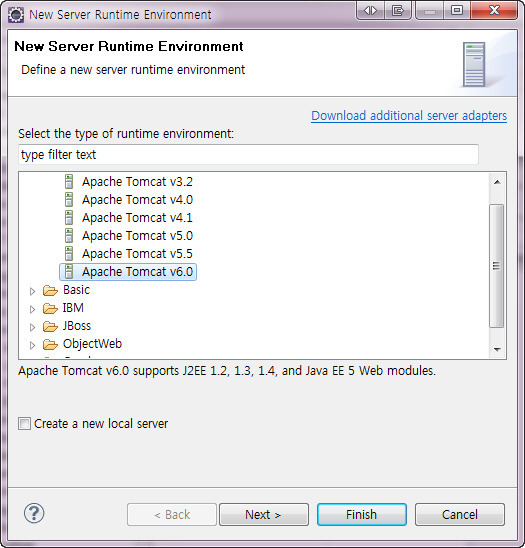The width and height of the screenshot is (525, 548).
Task: Select the JBoss folder label
Action: [77, 326]
